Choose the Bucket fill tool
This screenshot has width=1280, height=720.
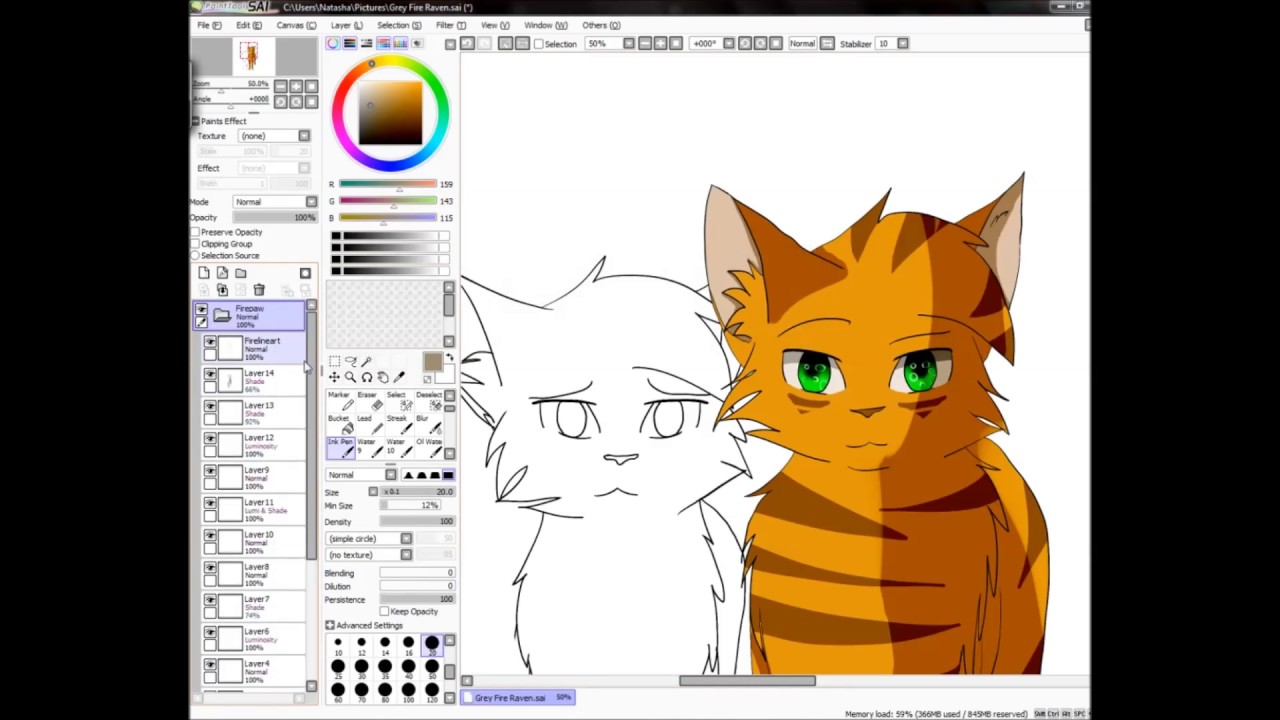point(340,424)
